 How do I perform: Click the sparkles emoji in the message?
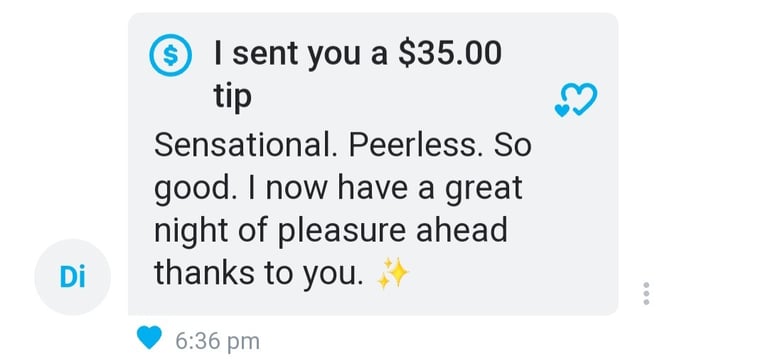[x=392, y=273]
